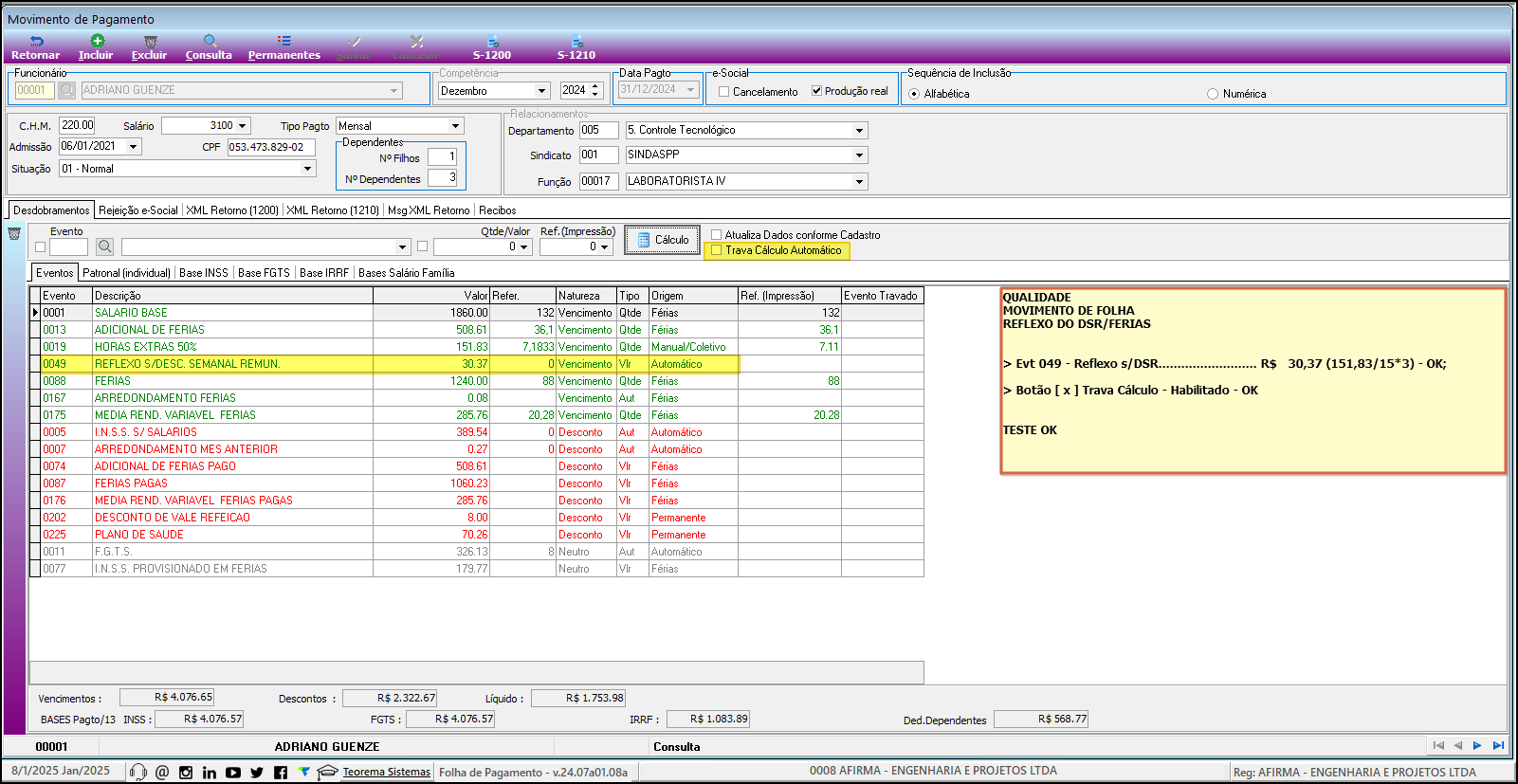Select the REFLEXO S/DESC. SEMANAL REMUN. row
Viewport: 1518px width, 784px height.
(x=477, y=364)
